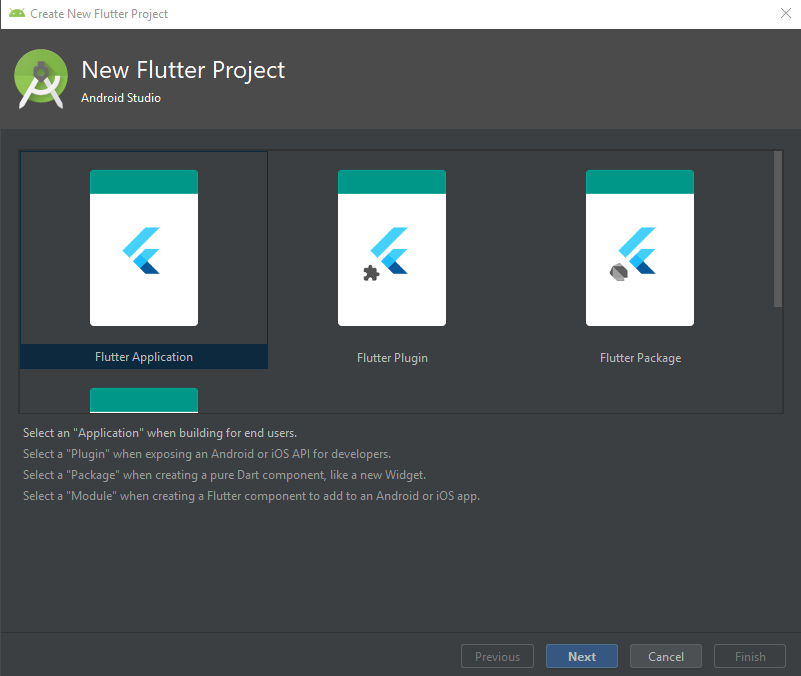
Task: Click the New Flutter Project heading
Action: (x=183, y=70)
